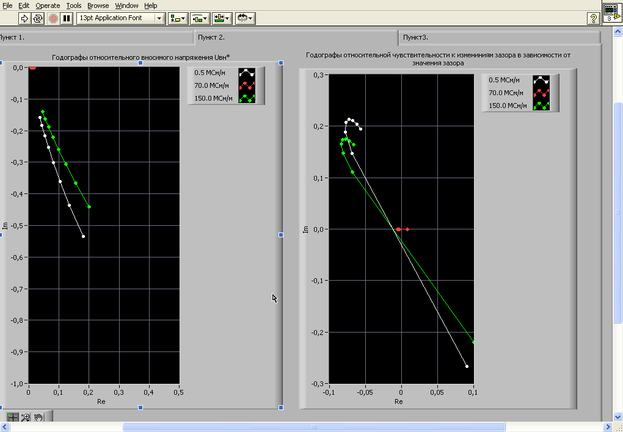
Task: Open the Tools menu
Action: 74,6
